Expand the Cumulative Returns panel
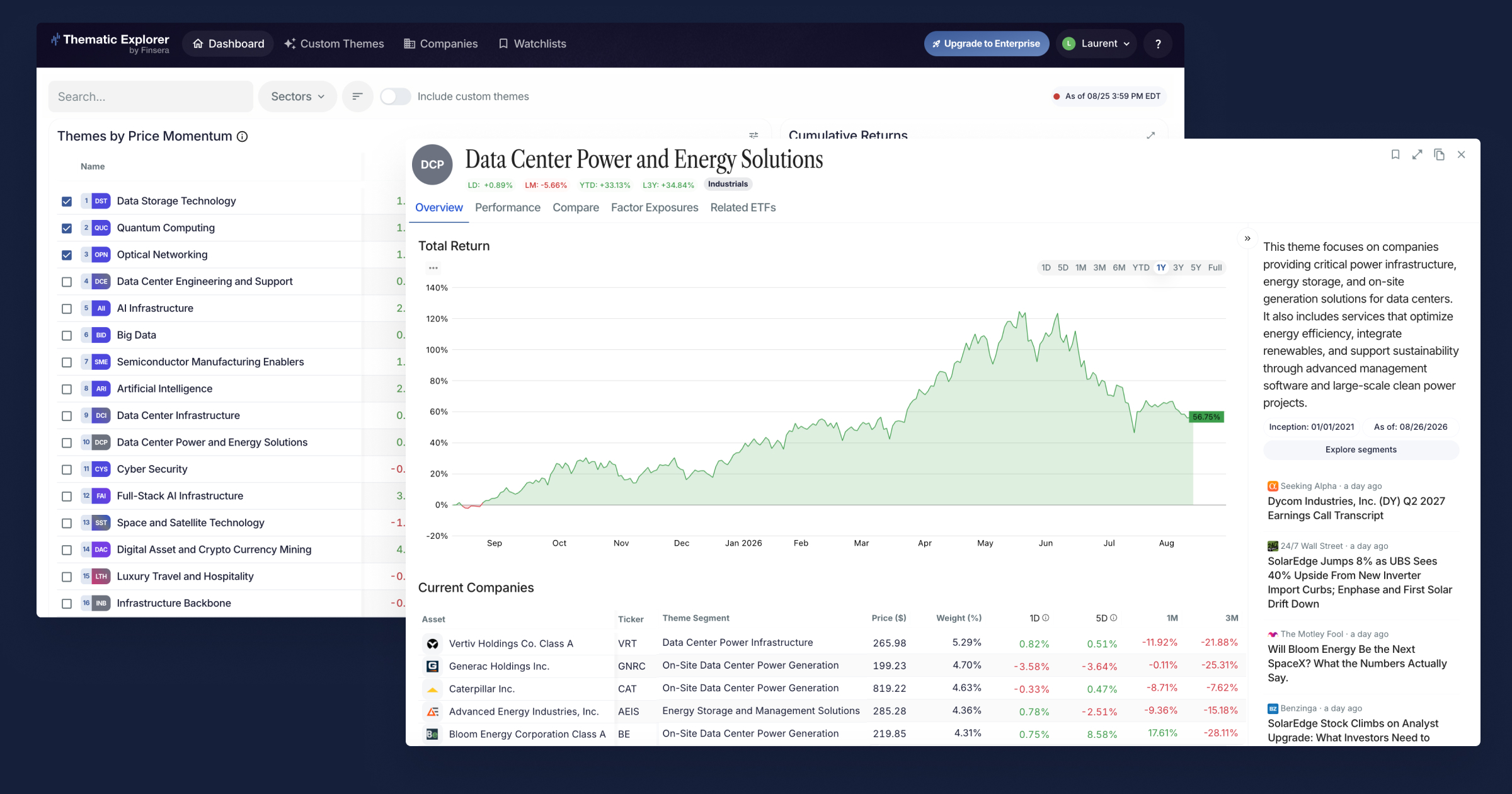 click(1150, 135)
